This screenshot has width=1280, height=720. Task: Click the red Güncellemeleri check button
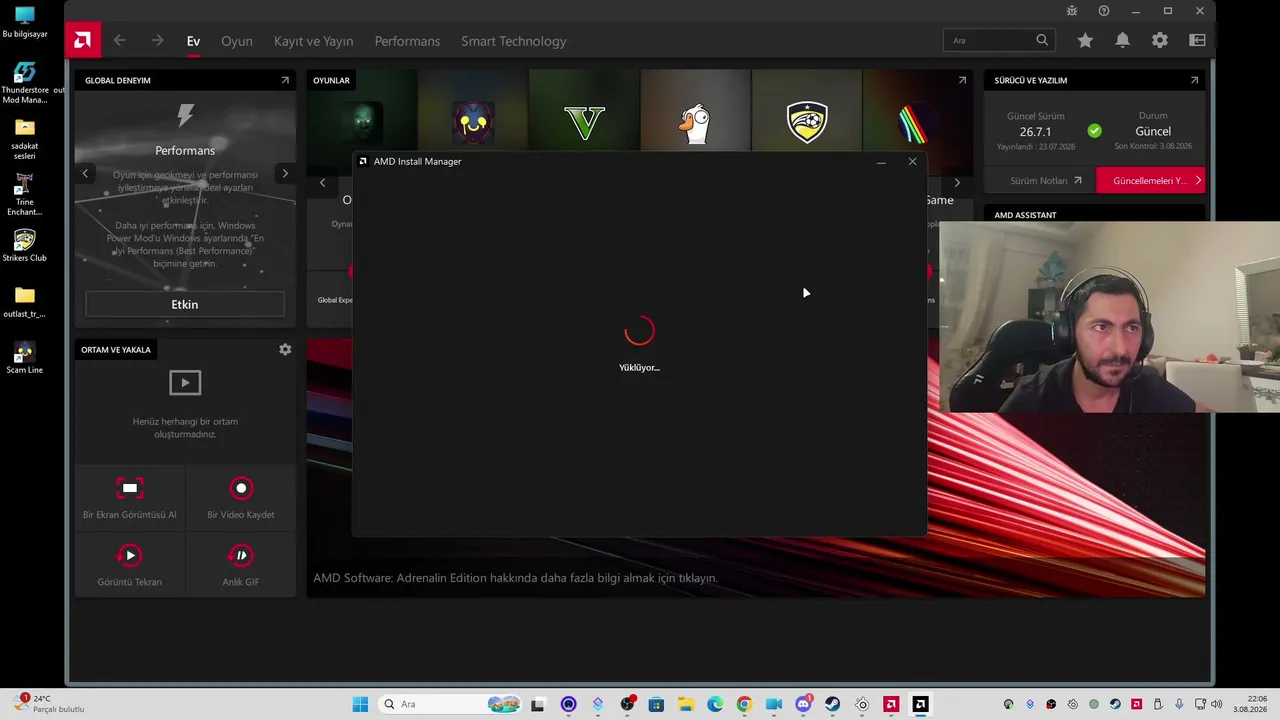[x=1150, y=181]
